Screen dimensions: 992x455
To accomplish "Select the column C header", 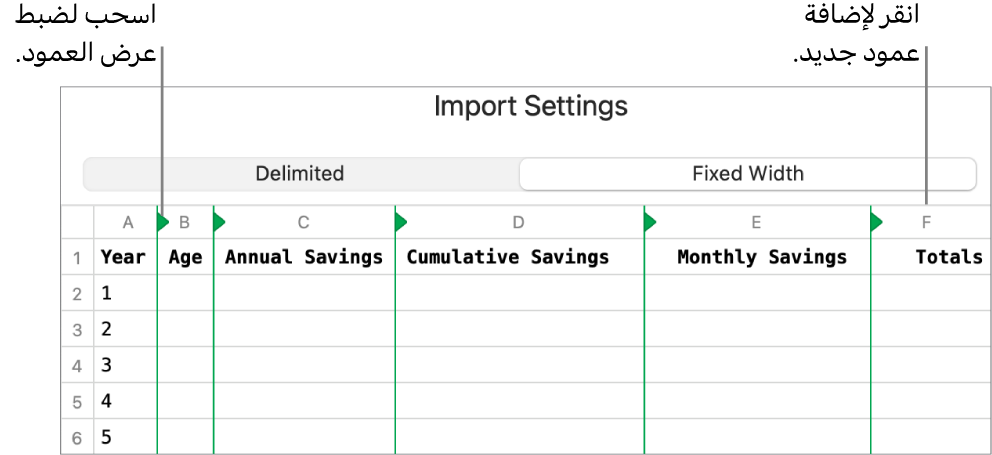I will point(303,222).
